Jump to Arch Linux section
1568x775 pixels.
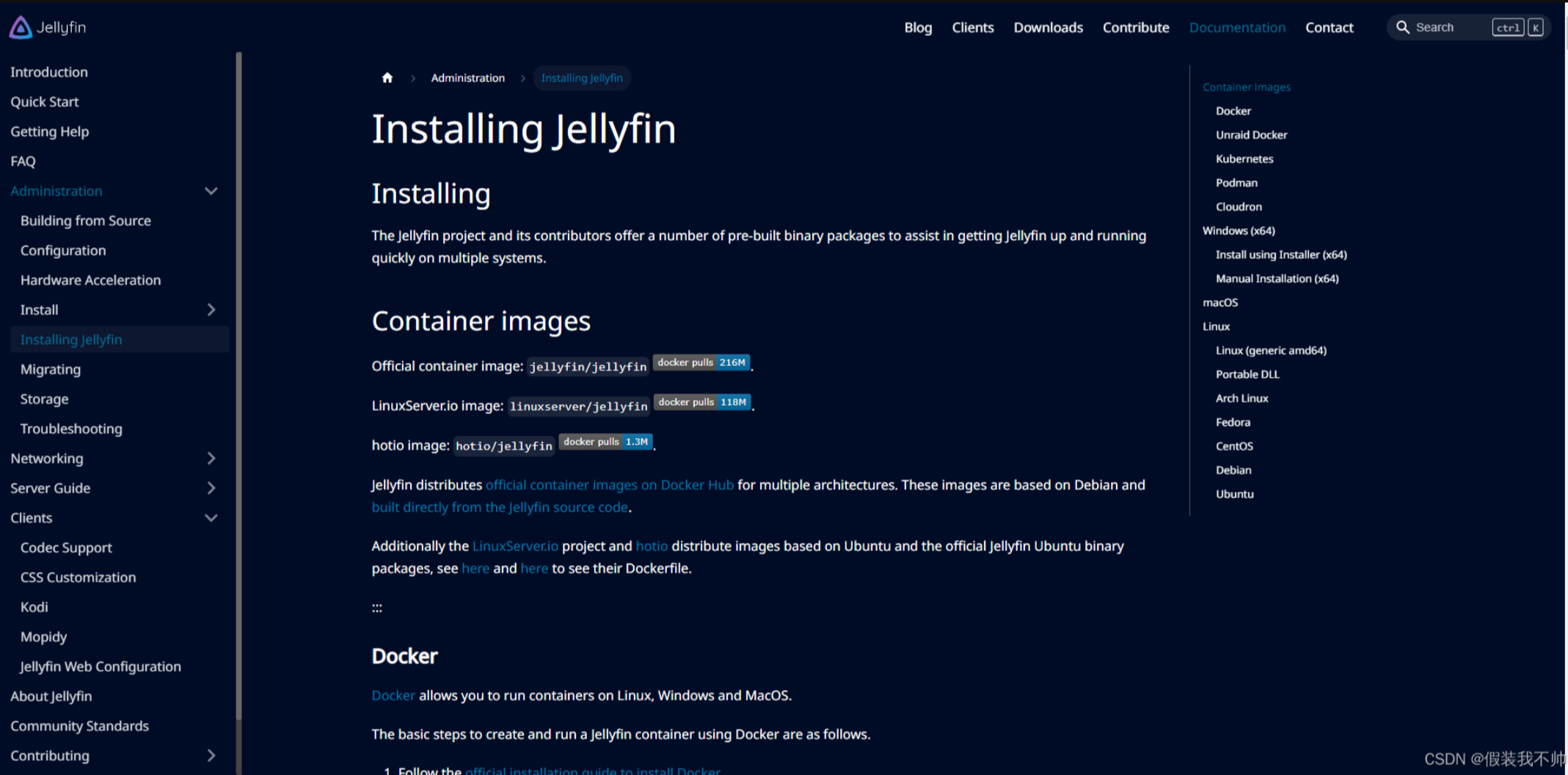point(1242,398)
